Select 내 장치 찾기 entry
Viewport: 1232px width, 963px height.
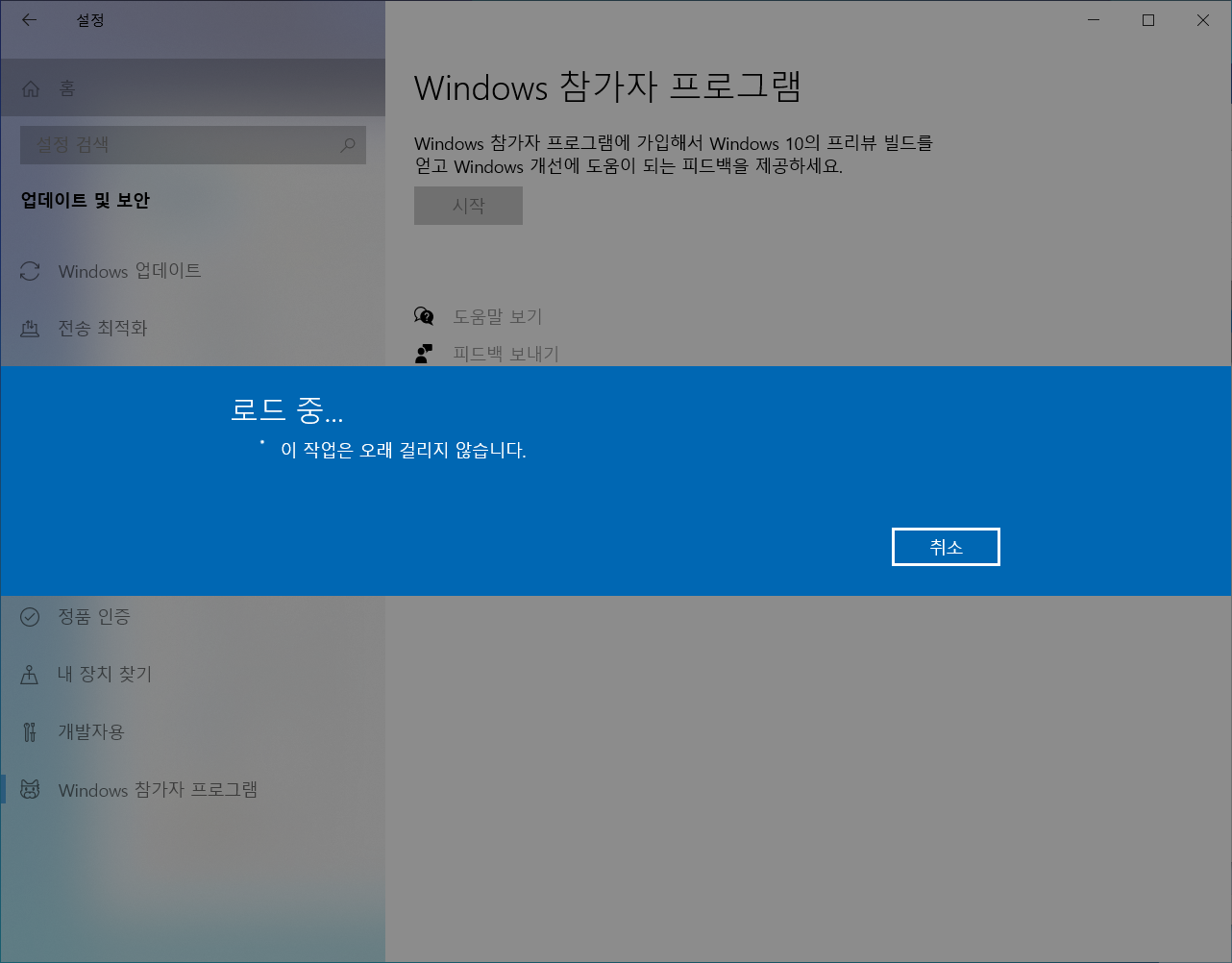pyautogui.click(x=105, y=675)
